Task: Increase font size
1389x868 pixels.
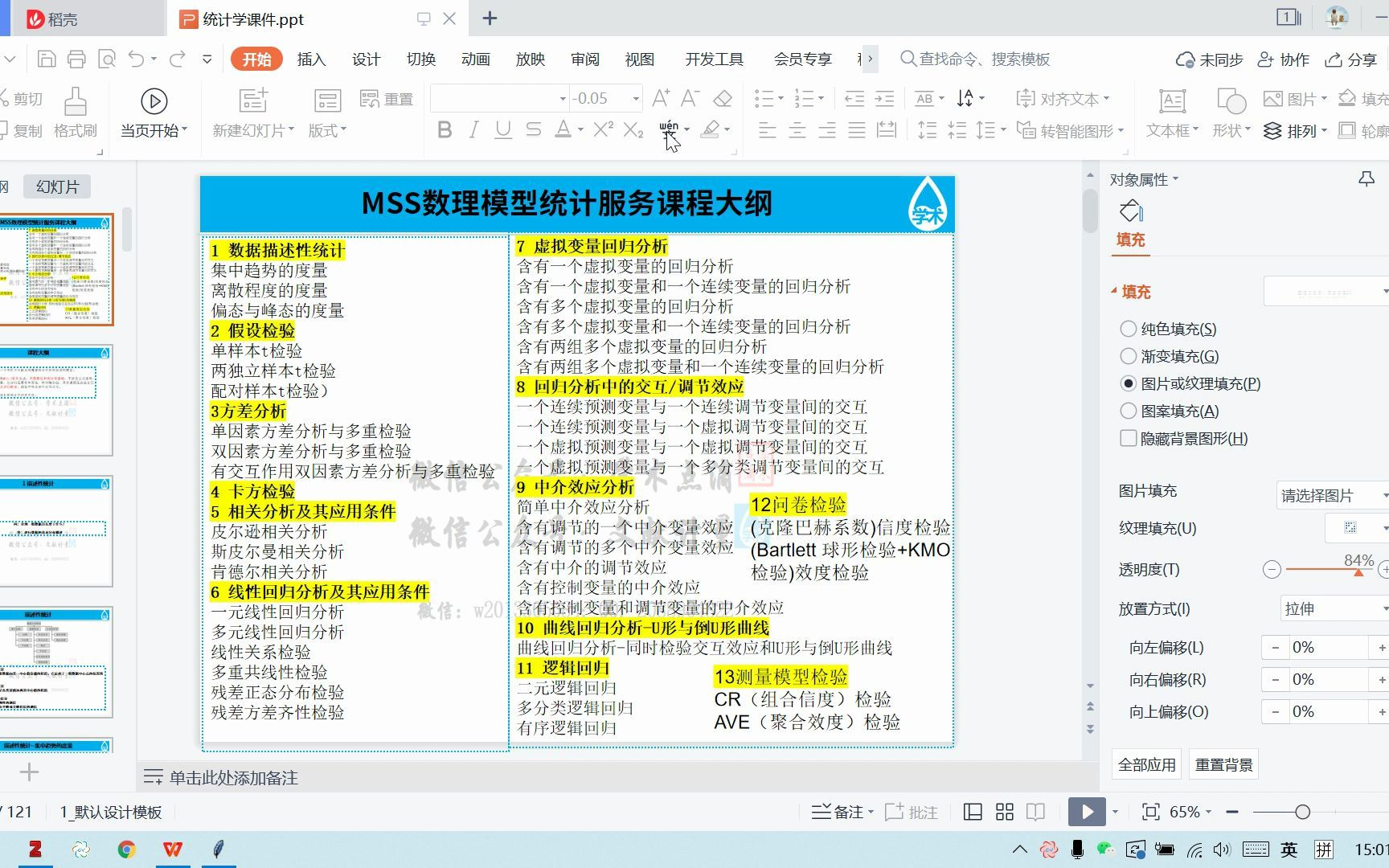Action: click(661, 98)
